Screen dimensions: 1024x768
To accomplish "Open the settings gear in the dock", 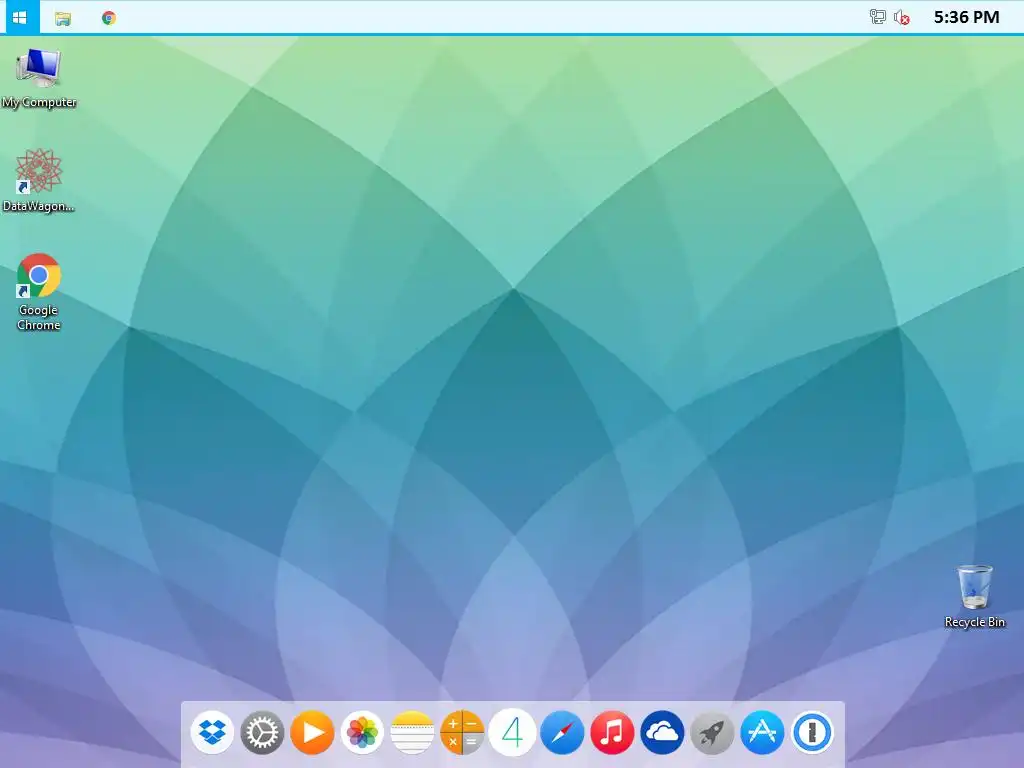I will pos(262,733).
